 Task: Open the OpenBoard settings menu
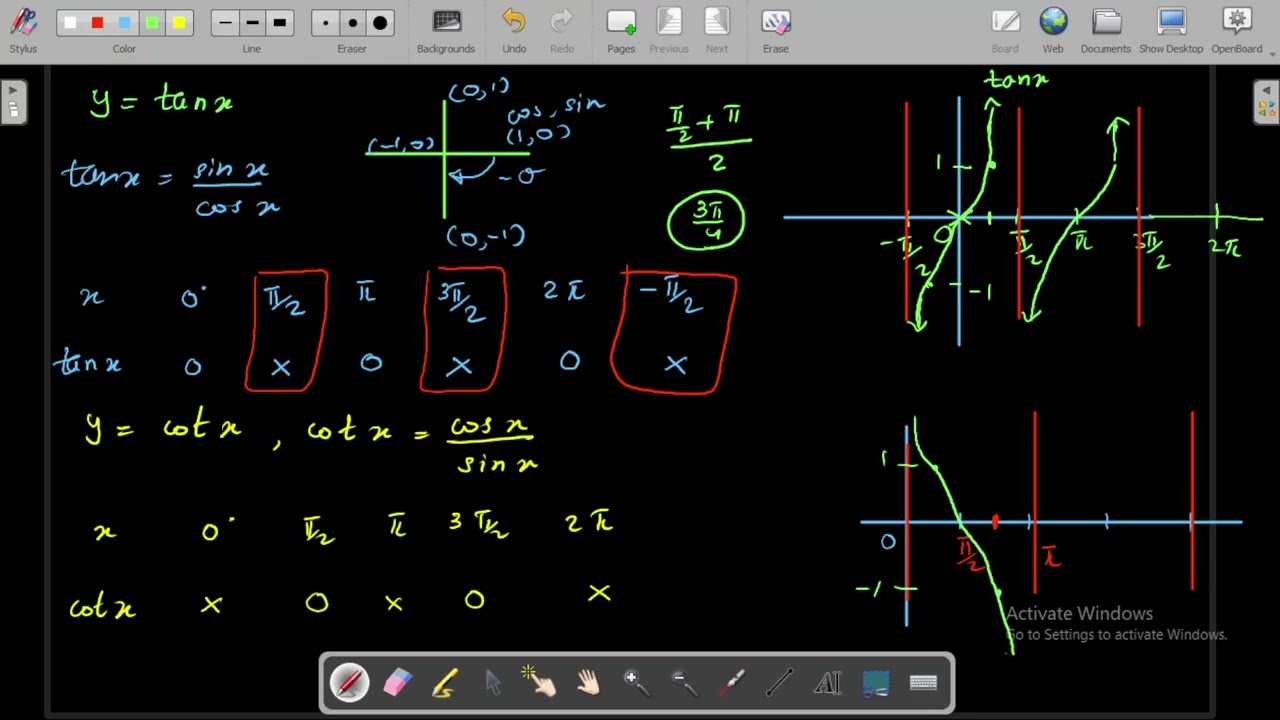click(1237, 30)
